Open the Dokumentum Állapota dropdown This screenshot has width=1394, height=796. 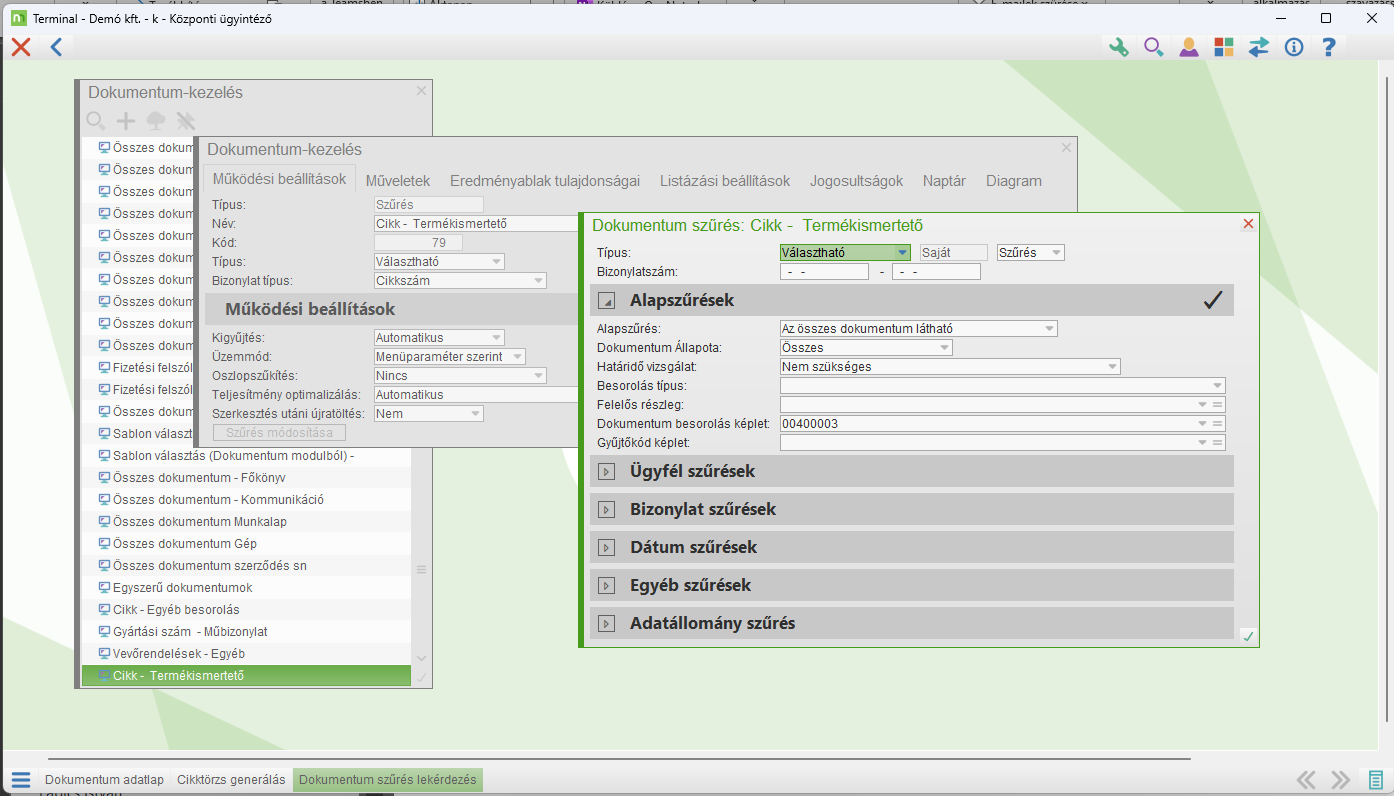(944, 348)
